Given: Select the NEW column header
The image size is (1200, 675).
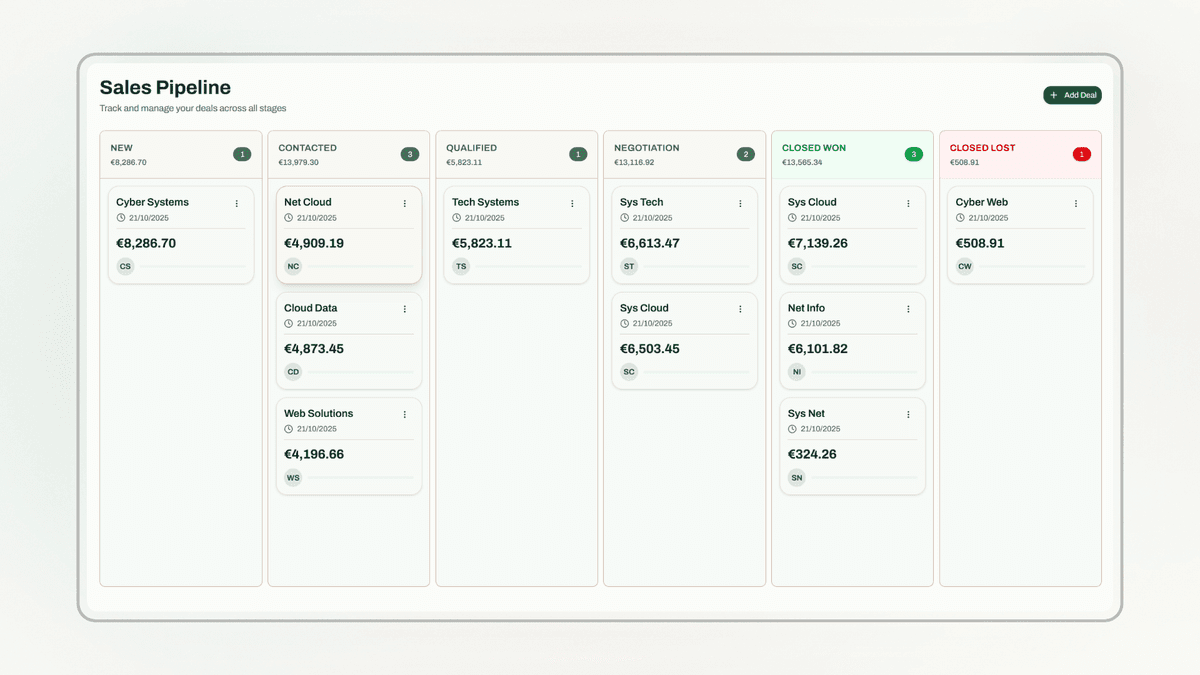Looking at the screenshot, I should 121,147.
